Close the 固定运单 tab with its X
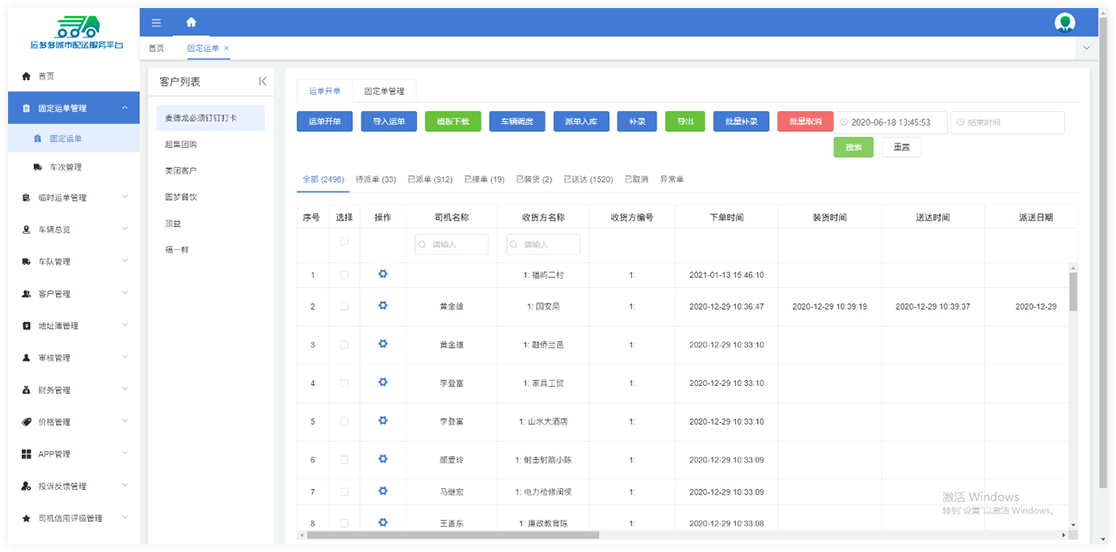Viewport: 1116px width, 552px height. point(226,48)
